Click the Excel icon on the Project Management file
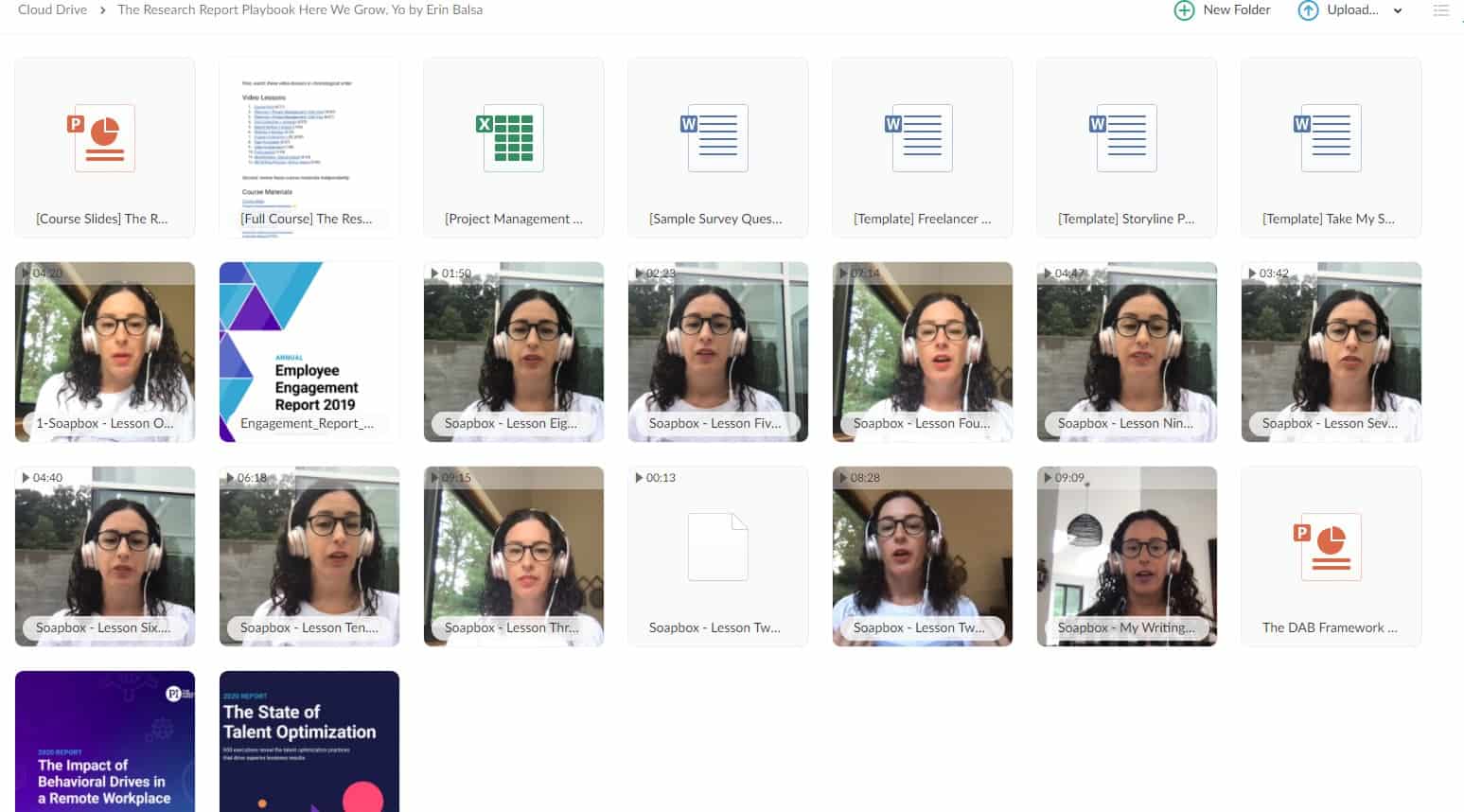1464x812 pixels. (513, 138)
